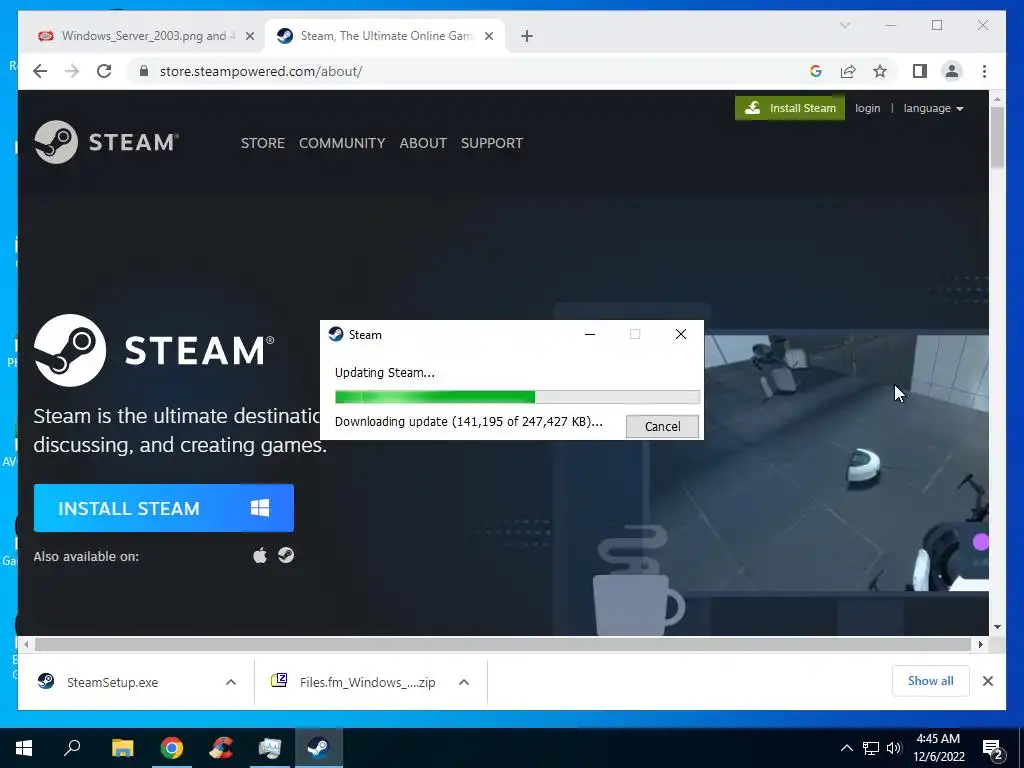Open the Google icon in the address bar

click(816, 71)
